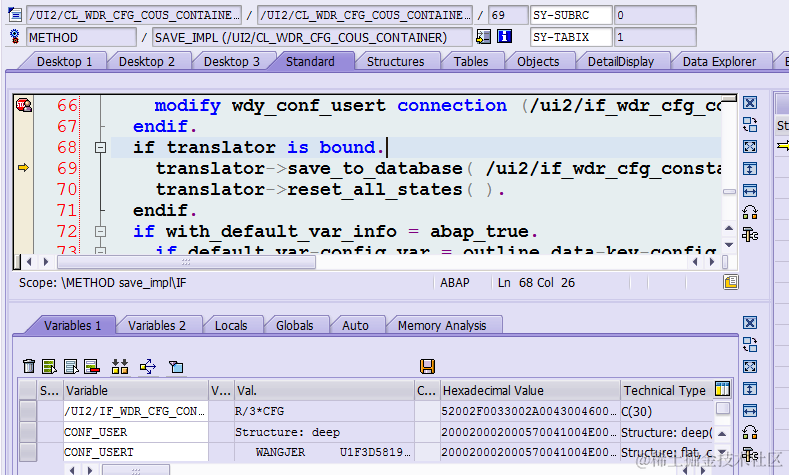Open the Globals tab
The width and height of the screenshot is (789, 475).
point(294,326)
